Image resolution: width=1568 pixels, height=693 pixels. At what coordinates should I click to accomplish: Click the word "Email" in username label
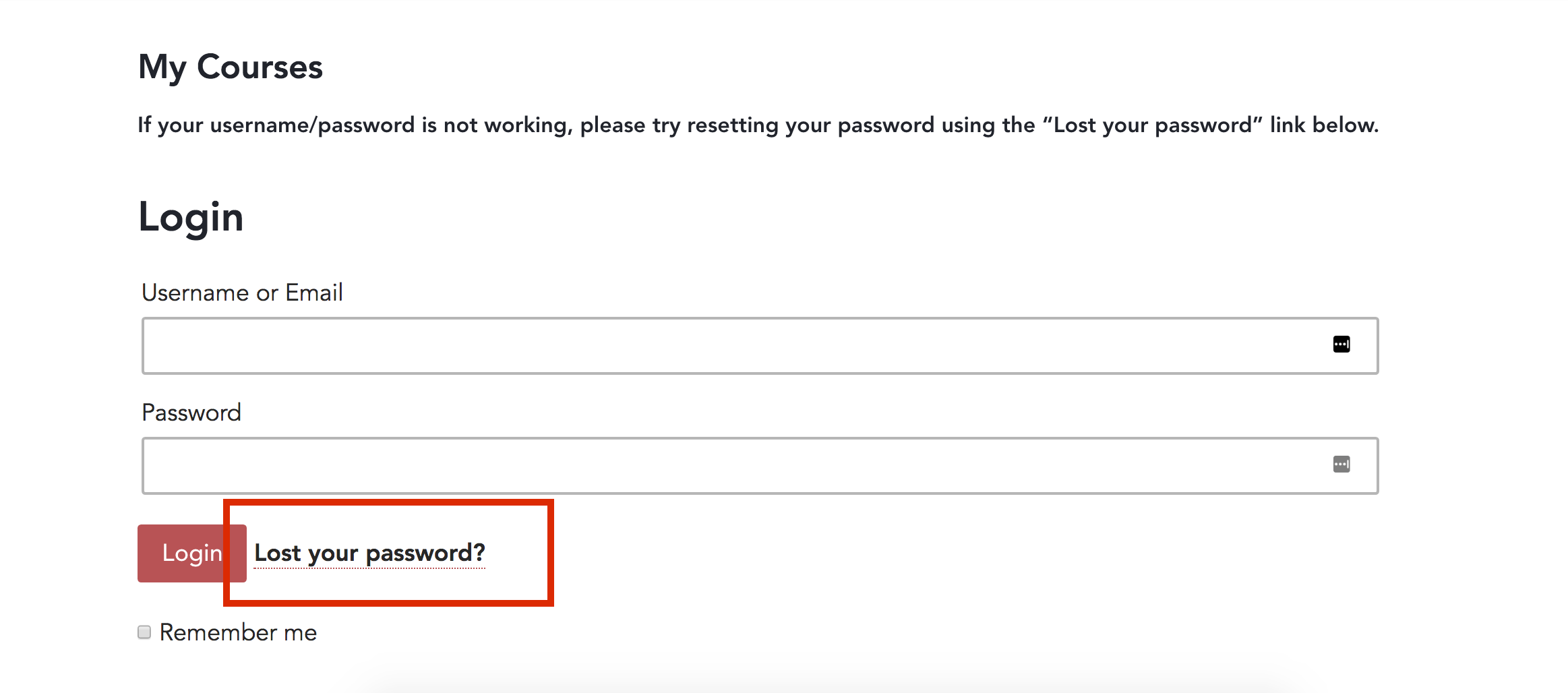(314, 293)
